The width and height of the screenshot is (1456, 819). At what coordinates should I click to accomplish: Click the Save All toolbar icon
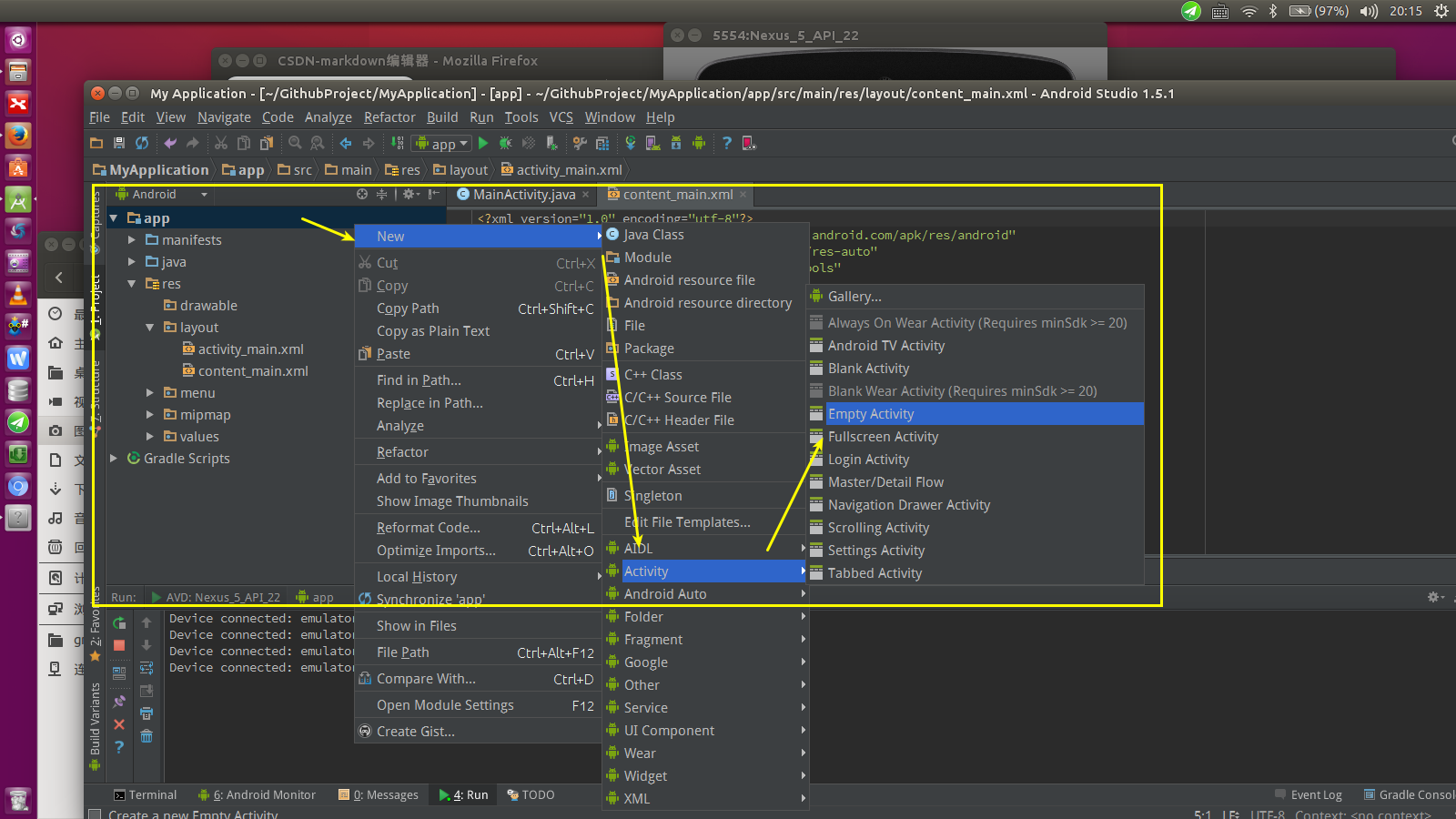pyautogui.click(x=119, y=143)
